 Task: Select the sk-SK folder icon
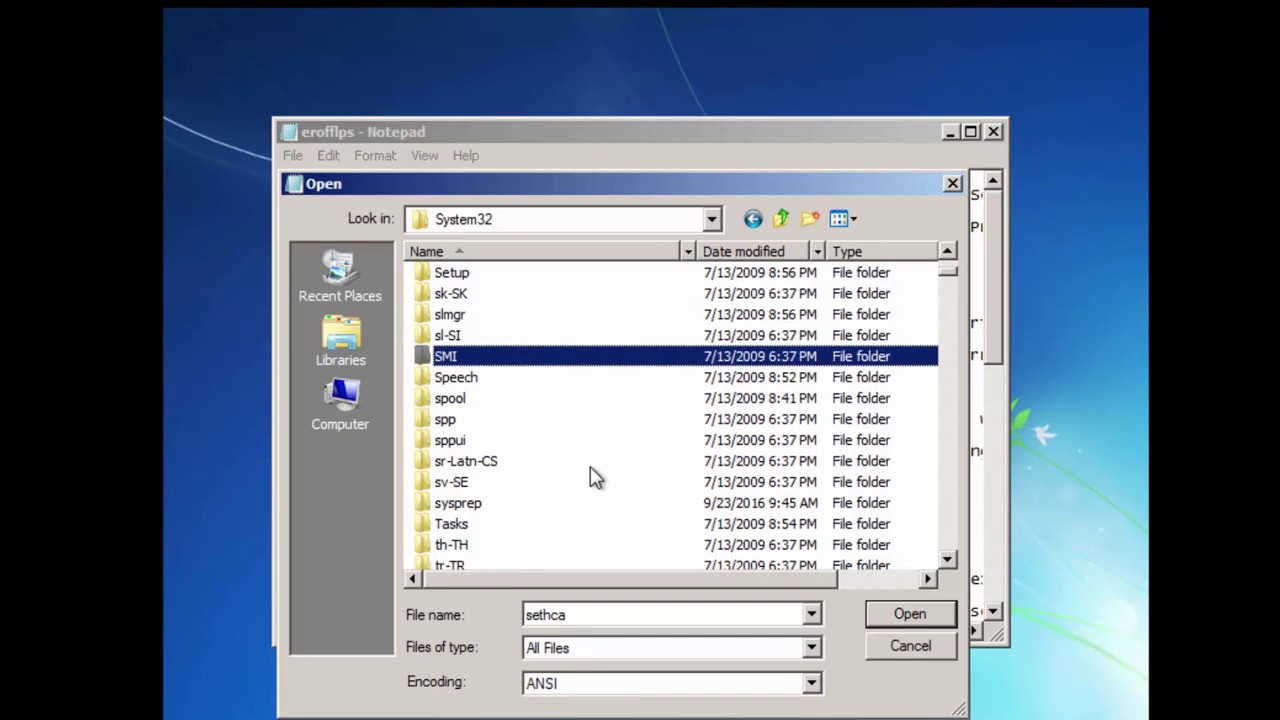click(x=422, y=293)
